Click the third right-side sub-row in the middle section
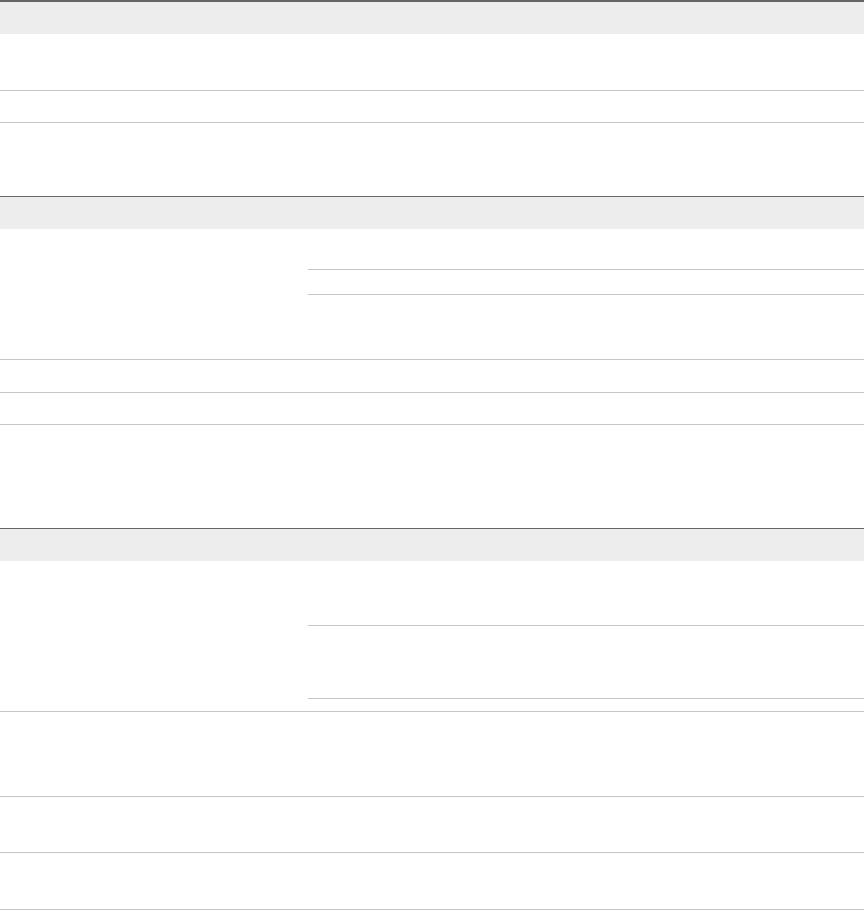Image resolution: width=864 pixels, height=910 pixels. click(585, 326)
